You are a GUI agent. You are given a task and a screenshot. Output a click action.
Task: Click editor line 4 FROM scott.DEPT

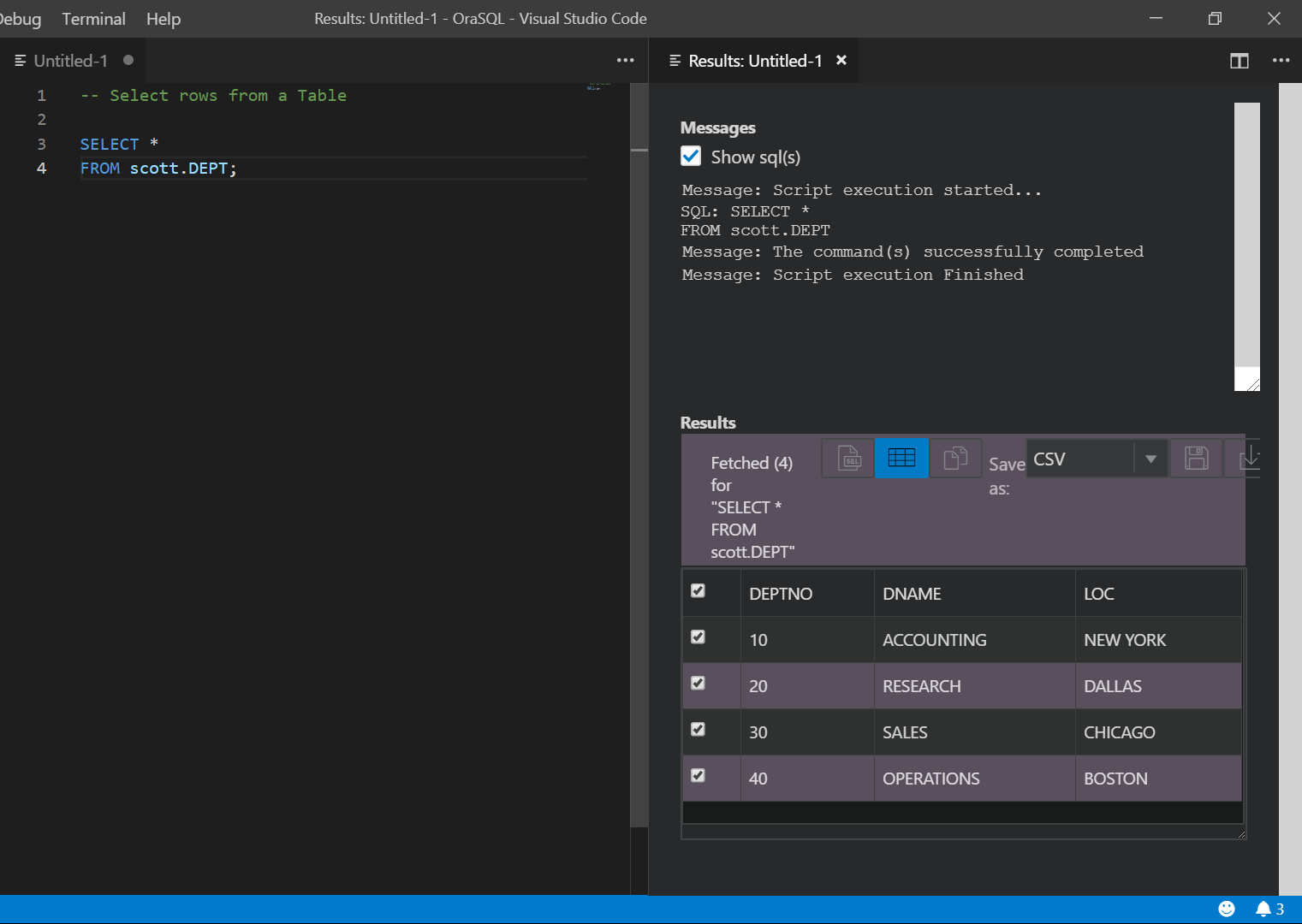tap(158, 168)
